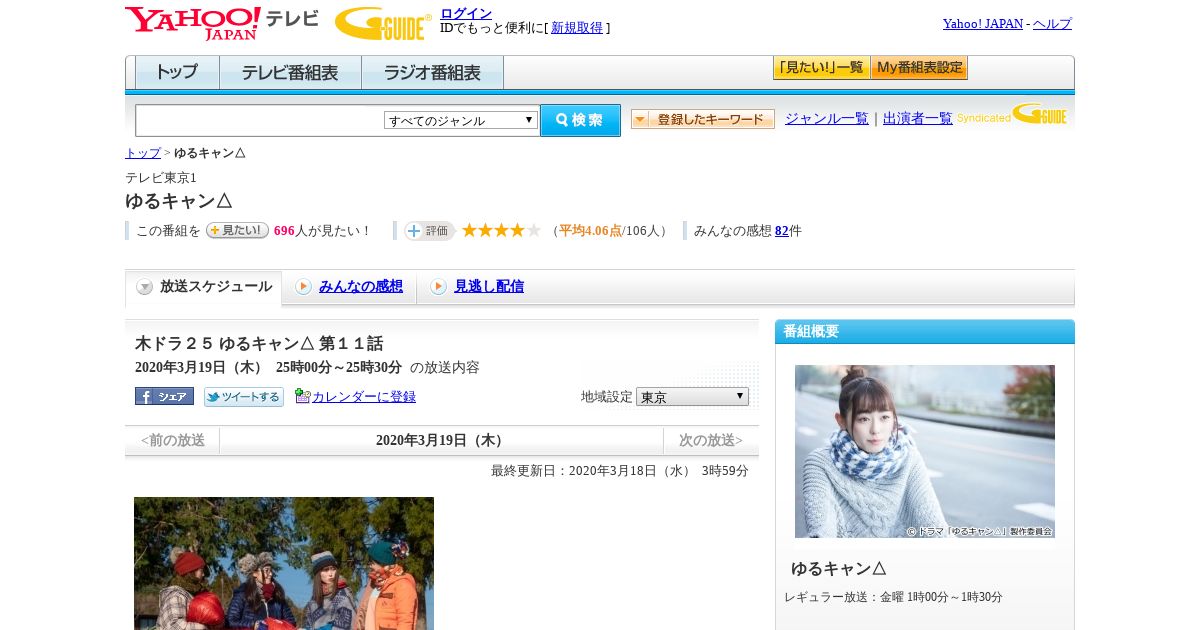The height and width of the screenshot is (630, 1200).
Task: Open the 「見たい!」一覧 button
Action: coord(821,68)
